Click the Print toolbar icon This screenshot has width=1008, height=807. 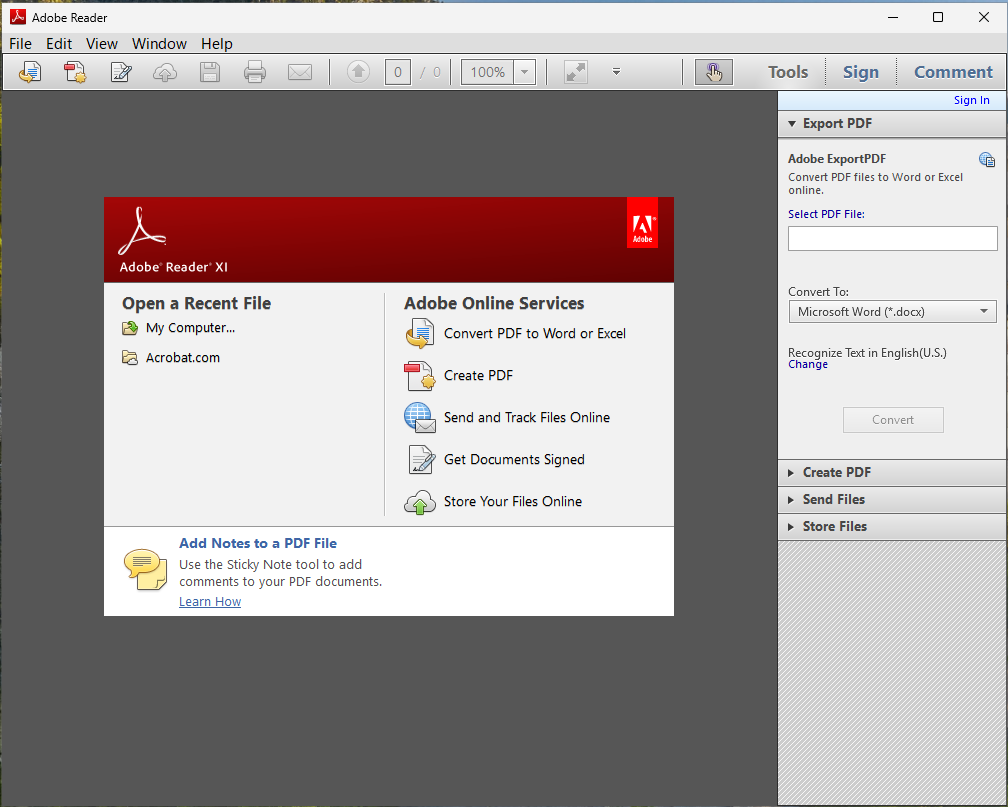pos(255,72)
